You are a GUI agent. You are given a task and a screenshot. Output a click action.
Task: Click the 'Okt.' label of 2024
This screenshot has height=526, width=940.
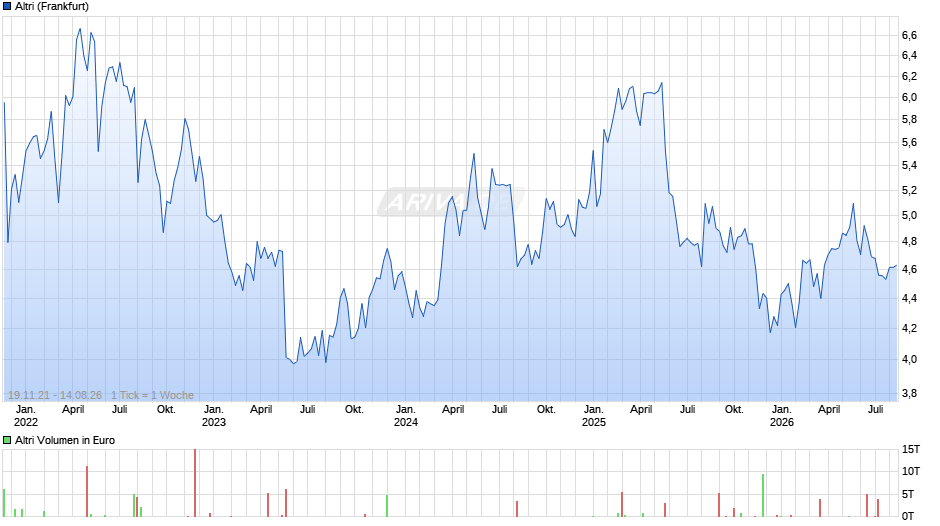[x=546, y=409]
